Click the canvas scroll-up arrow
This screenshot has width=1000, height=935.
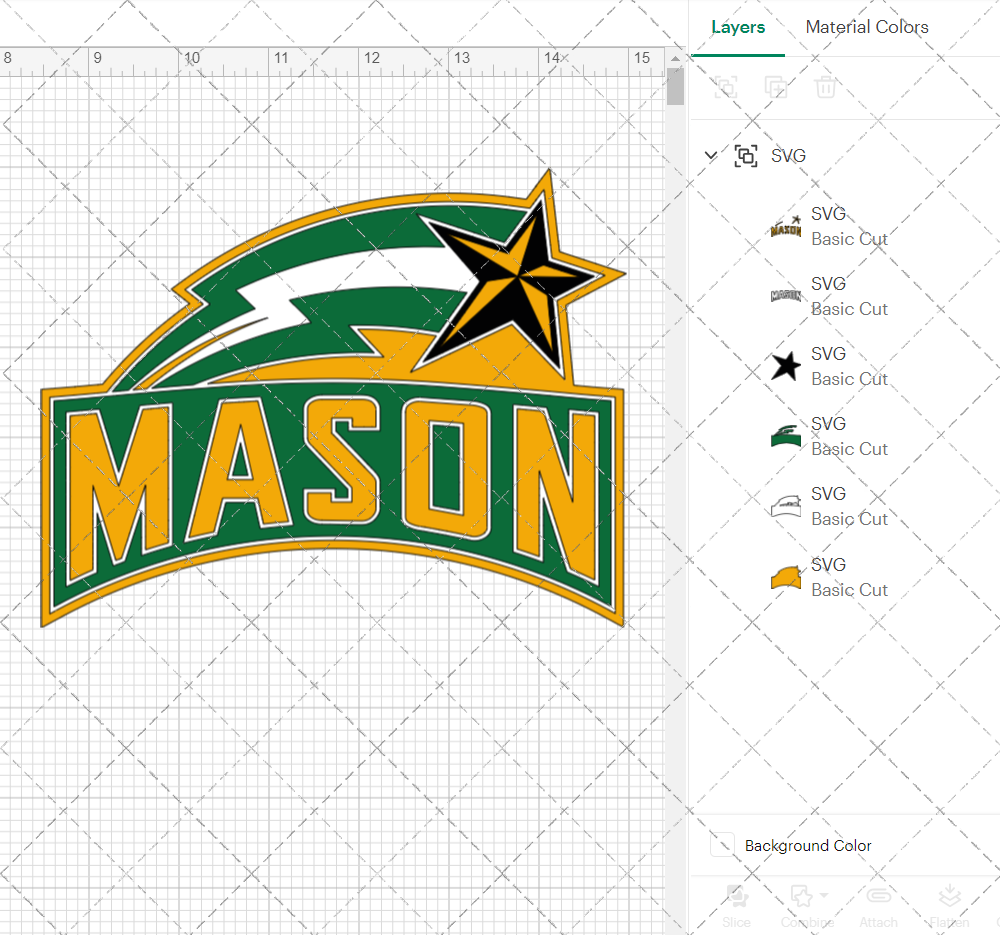click(675, 59)
